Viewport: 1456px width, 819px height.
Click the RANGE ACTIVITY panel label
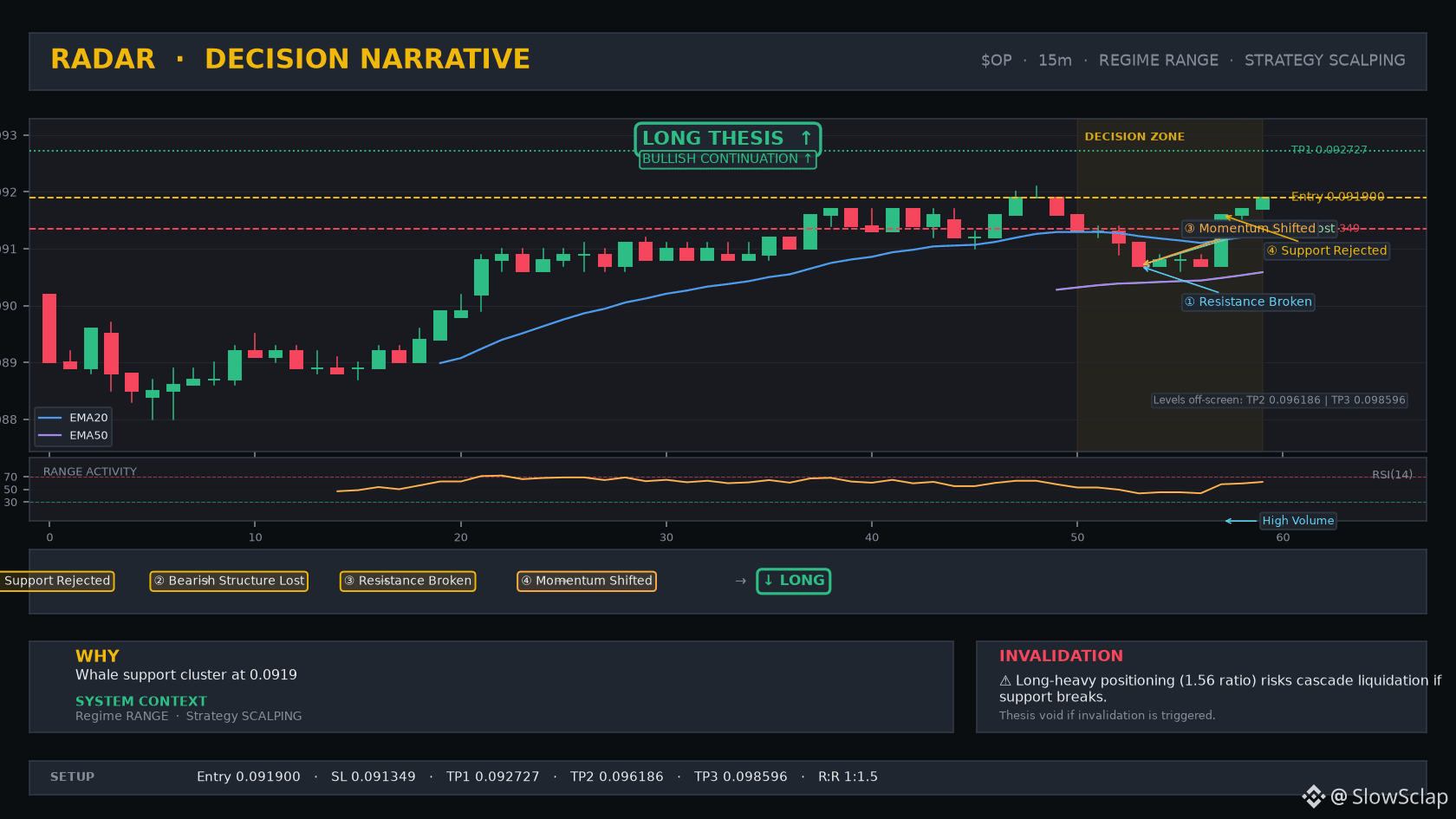point(90,472)
